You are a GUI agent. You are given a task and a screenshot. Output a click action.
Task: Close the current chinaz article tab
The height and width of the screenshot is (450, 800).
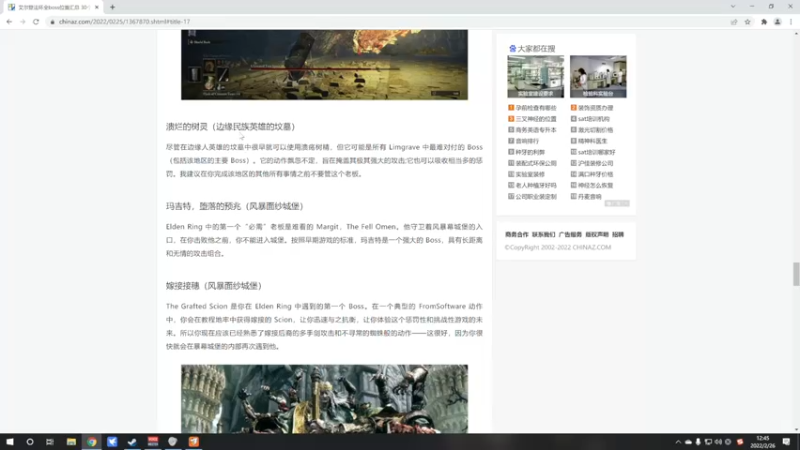(x=96, y=7)
